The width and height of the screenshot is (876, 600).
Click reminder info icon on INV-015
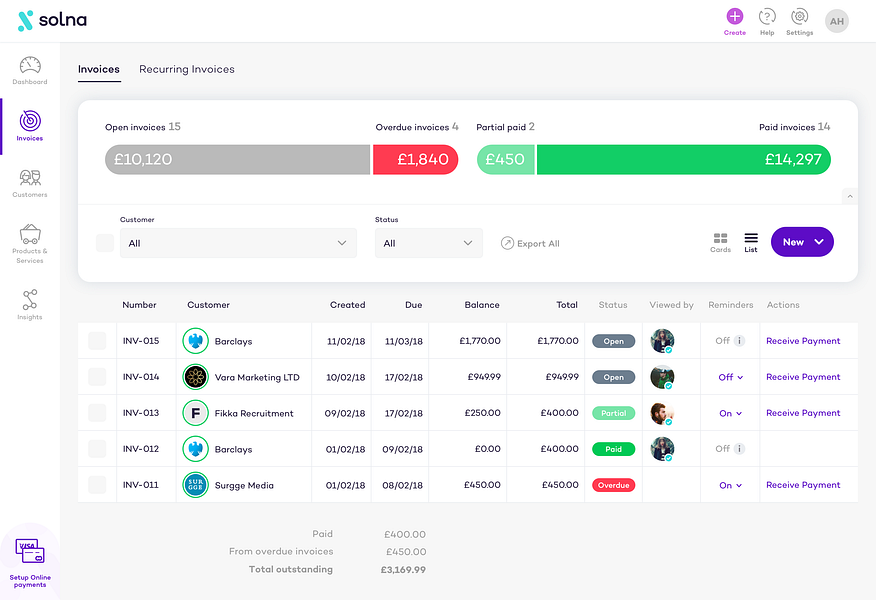(x=739, y=340)
